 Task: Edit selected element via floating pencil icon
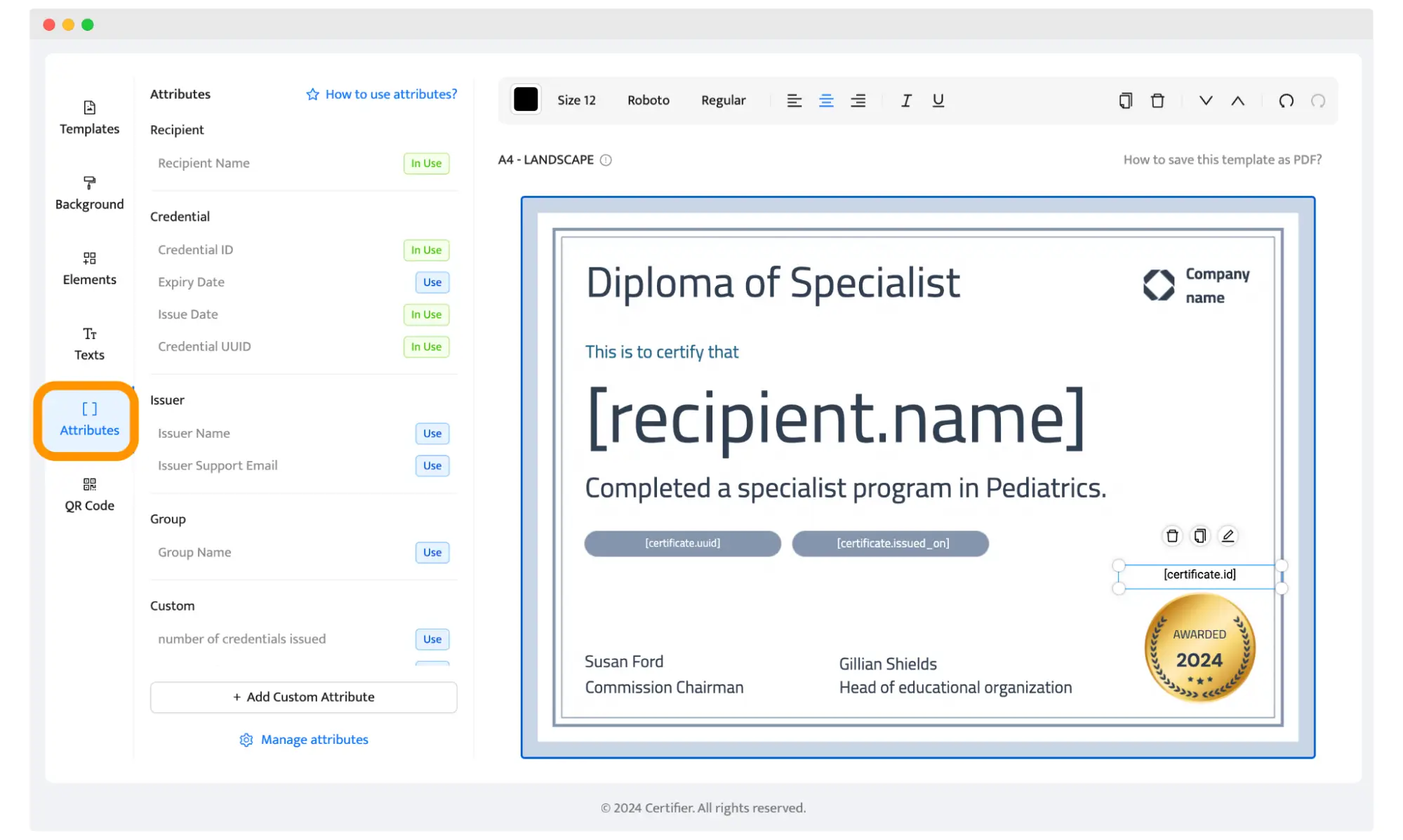[1228, 536]
